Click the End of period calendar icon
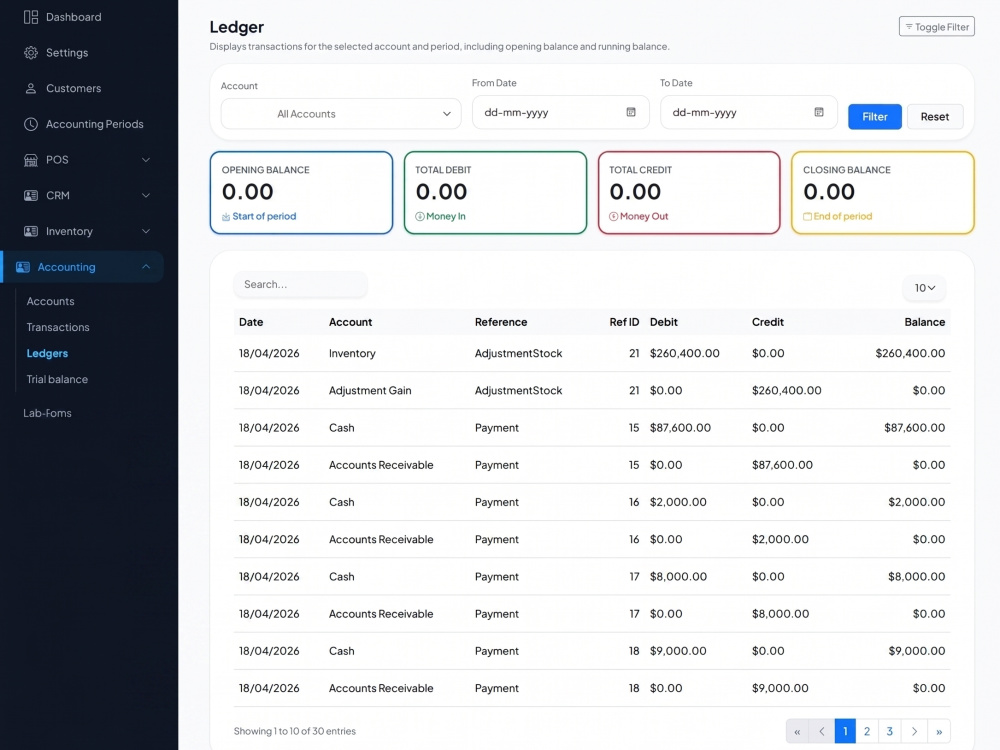Image resolution: width=1000 pixels, height=750 pixels. coord(807,217)
